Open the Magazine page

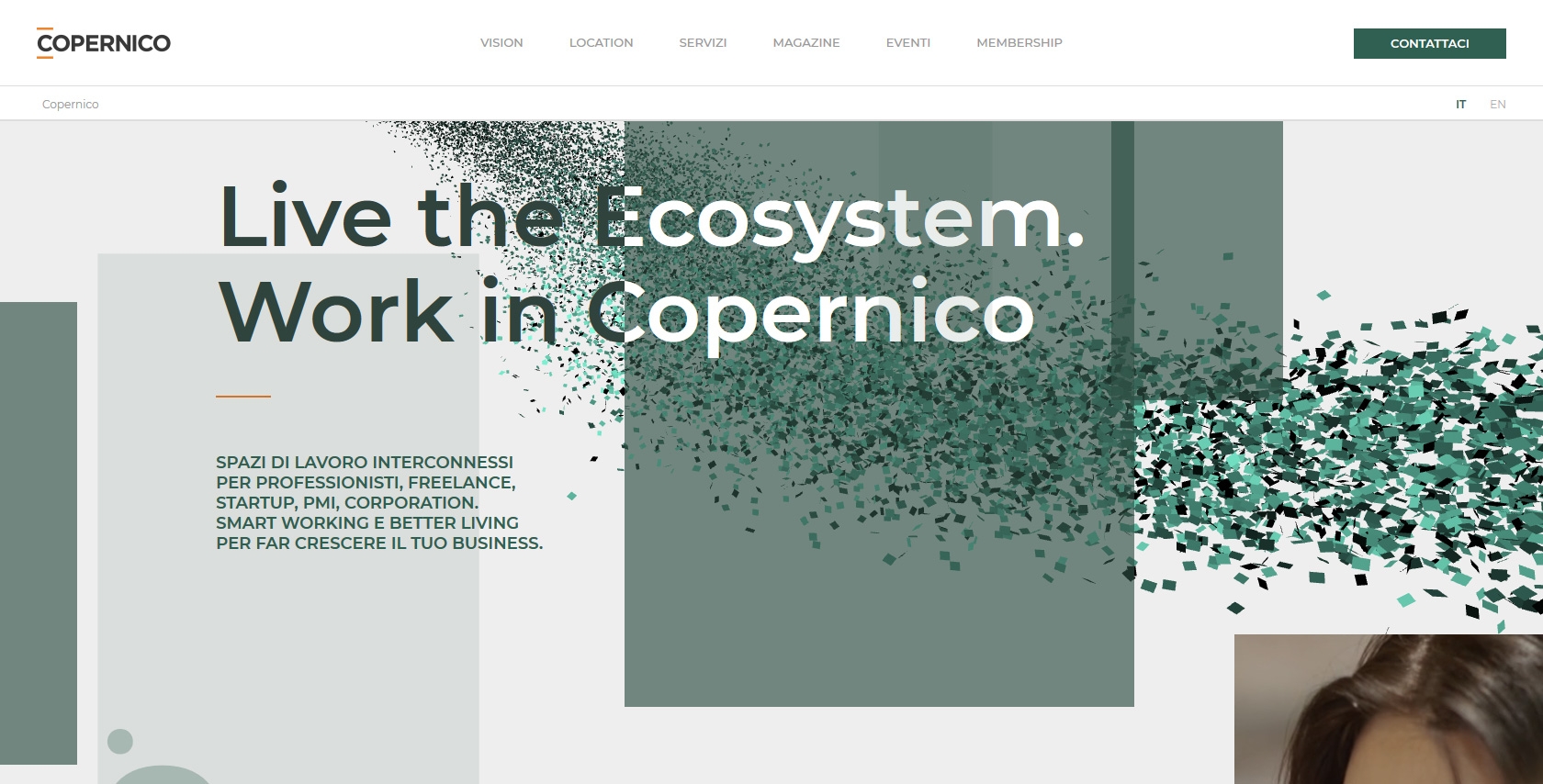point(806,43)
